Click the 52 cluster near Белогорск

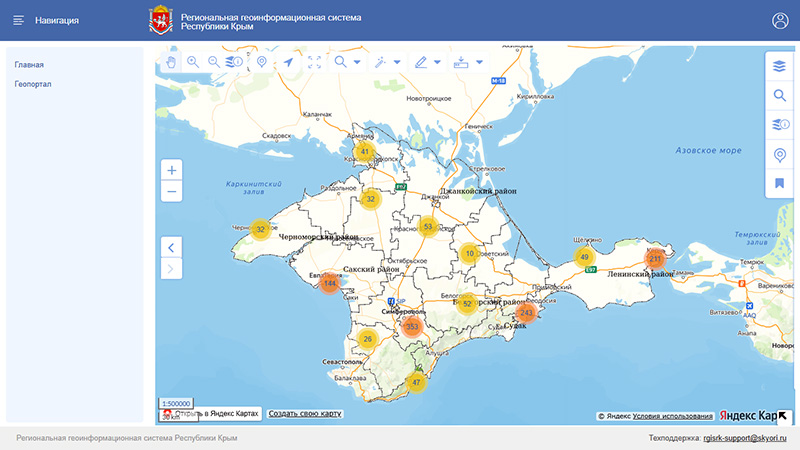(x=467, y=304)
